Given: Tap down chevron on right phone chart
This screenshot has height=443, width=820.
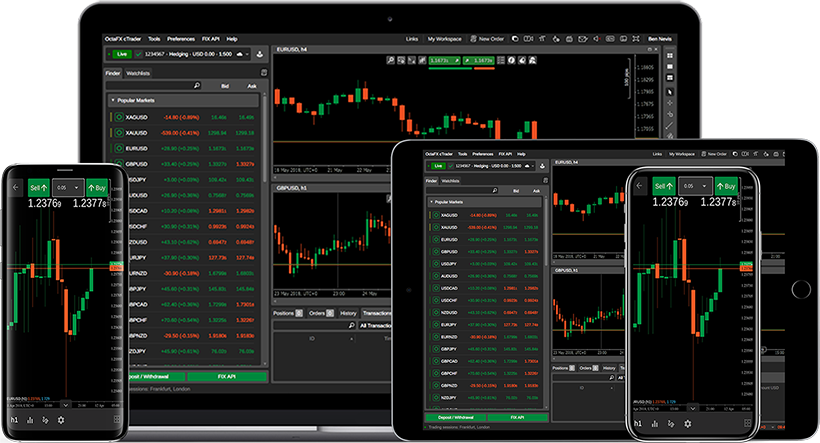Looking at the screenshot, I should point(692,408).
